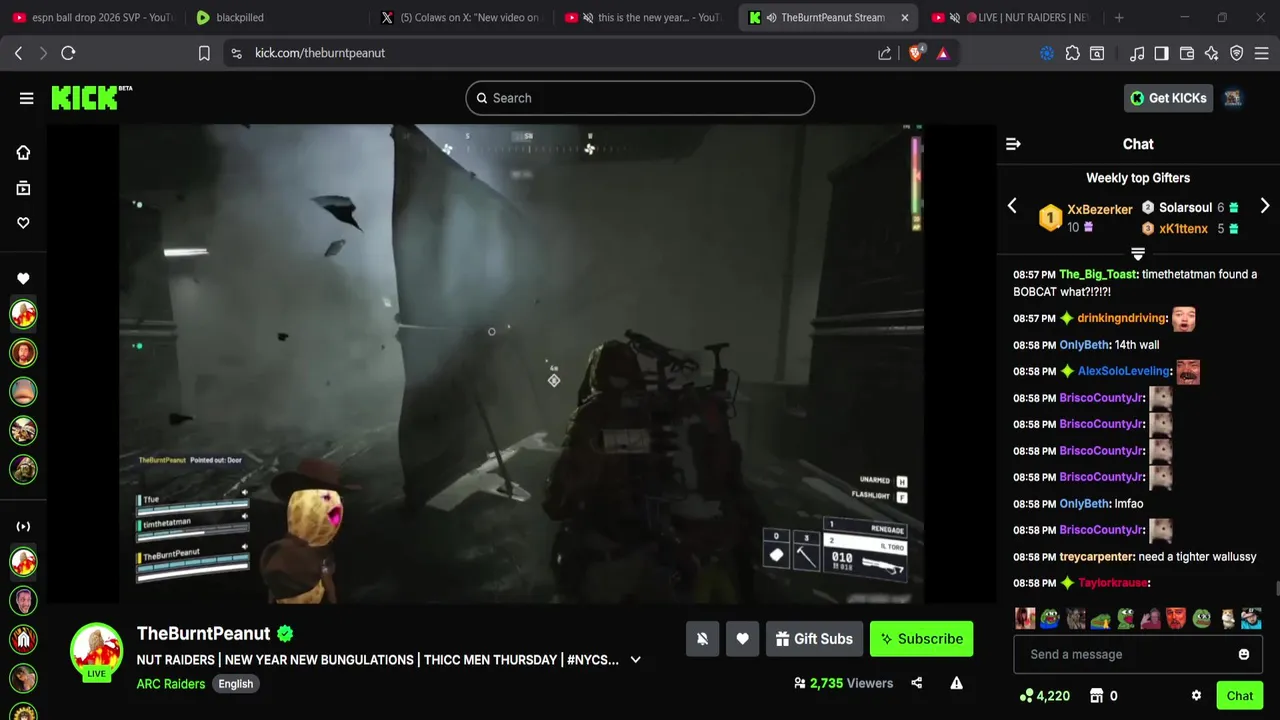Click XxBezerker top gifter name

(x=1099, y=210)
